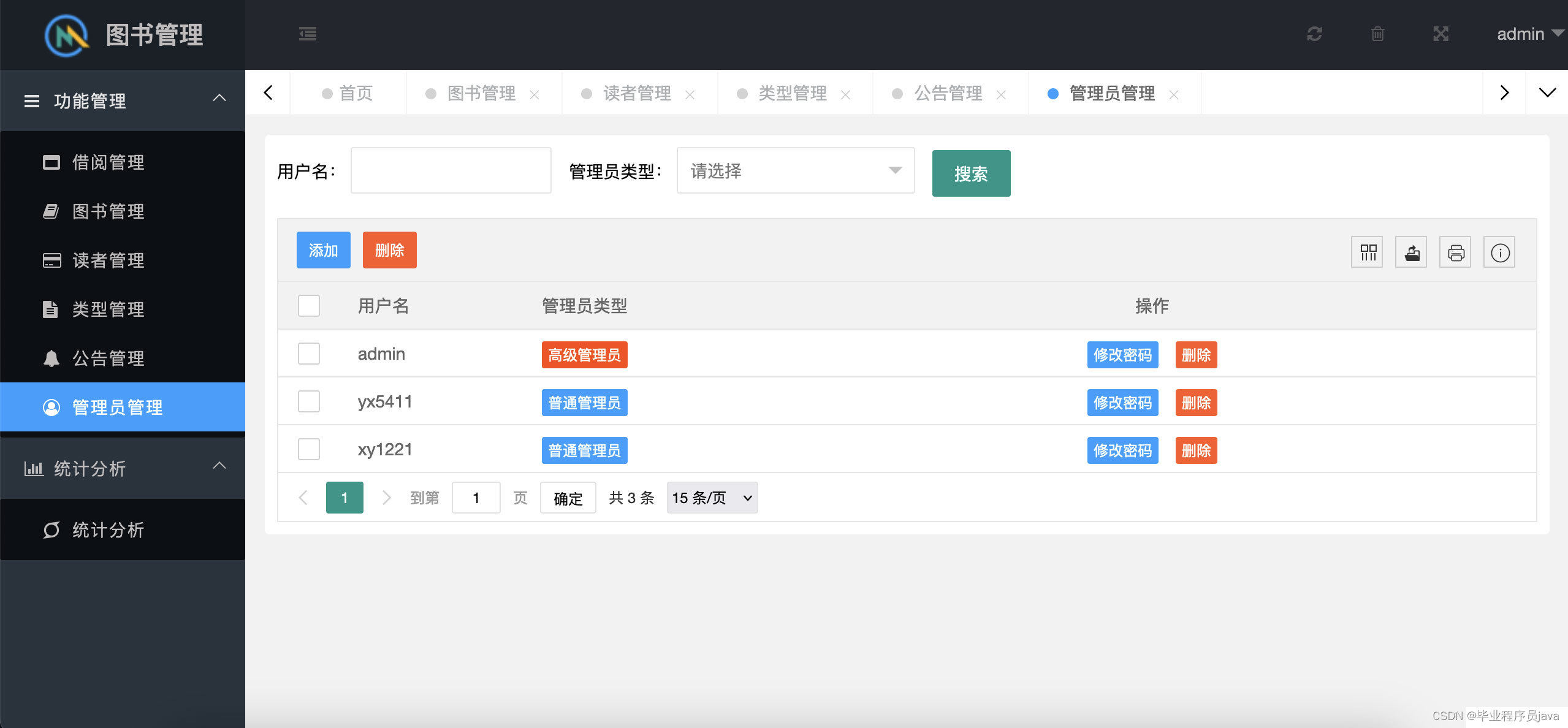1568x728 pixels.
Task: Open the tab options down-chevron
Action: click(x=1547, y=93)
